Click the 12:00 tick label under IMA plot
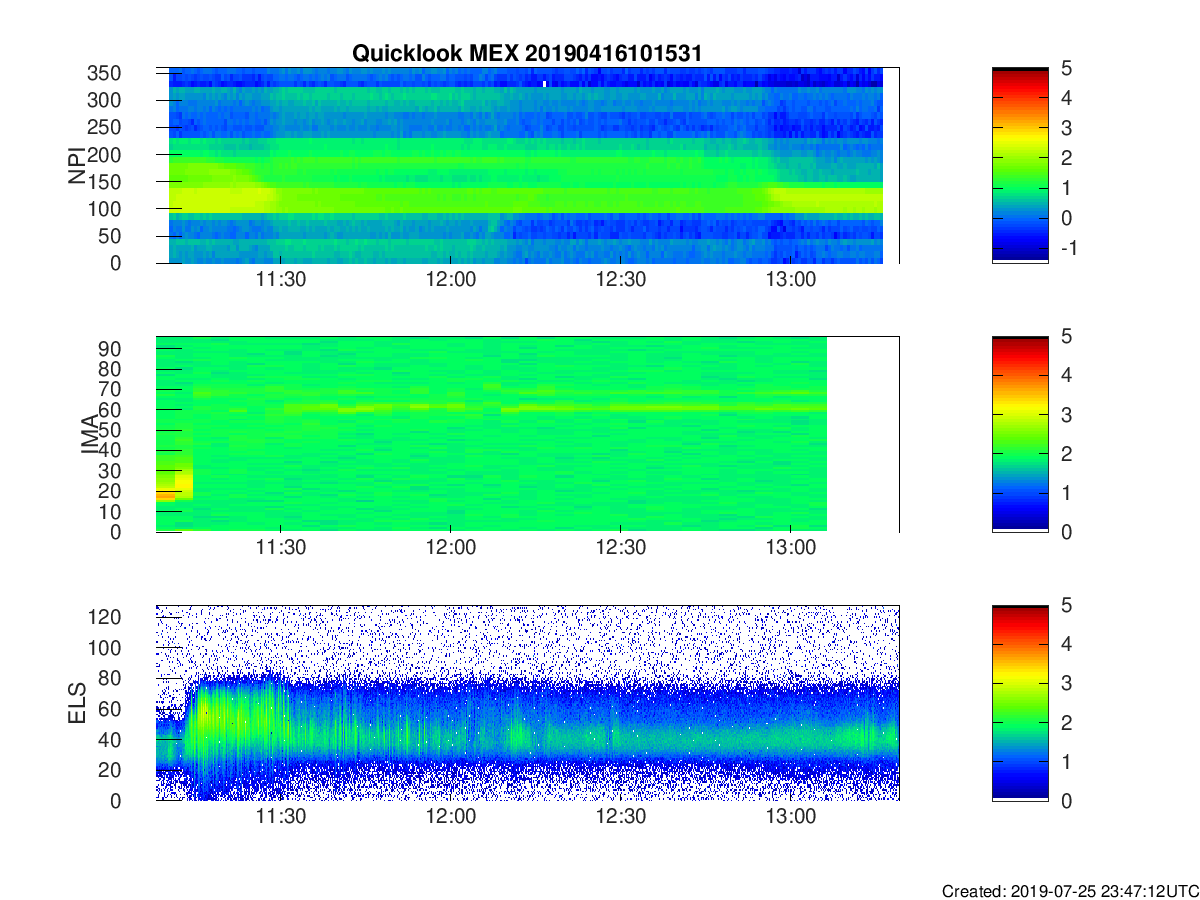1200x900 pixels. 451,549
